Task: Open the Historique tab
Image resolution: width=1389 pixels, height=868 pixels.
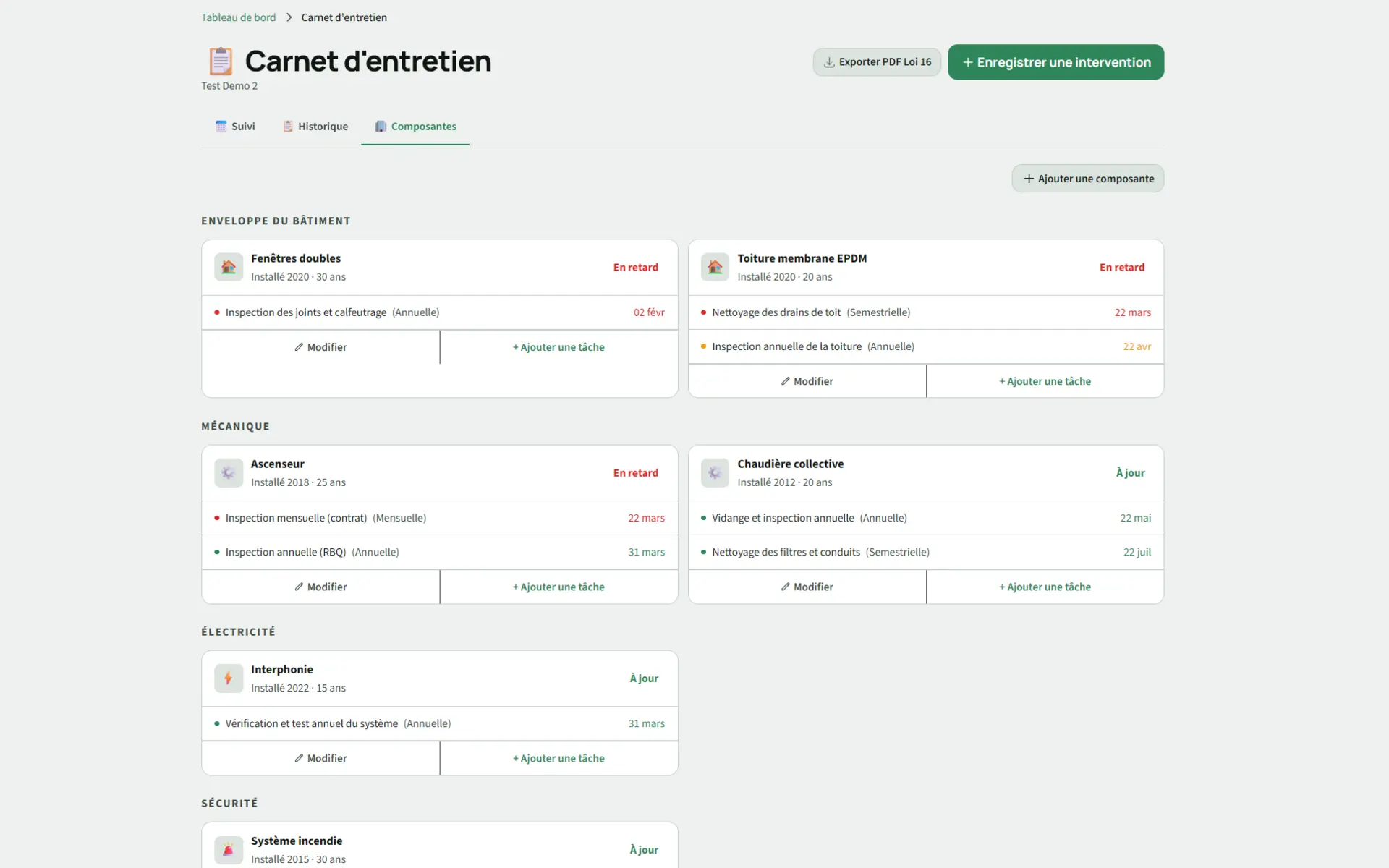Action: tap(315, 126)
